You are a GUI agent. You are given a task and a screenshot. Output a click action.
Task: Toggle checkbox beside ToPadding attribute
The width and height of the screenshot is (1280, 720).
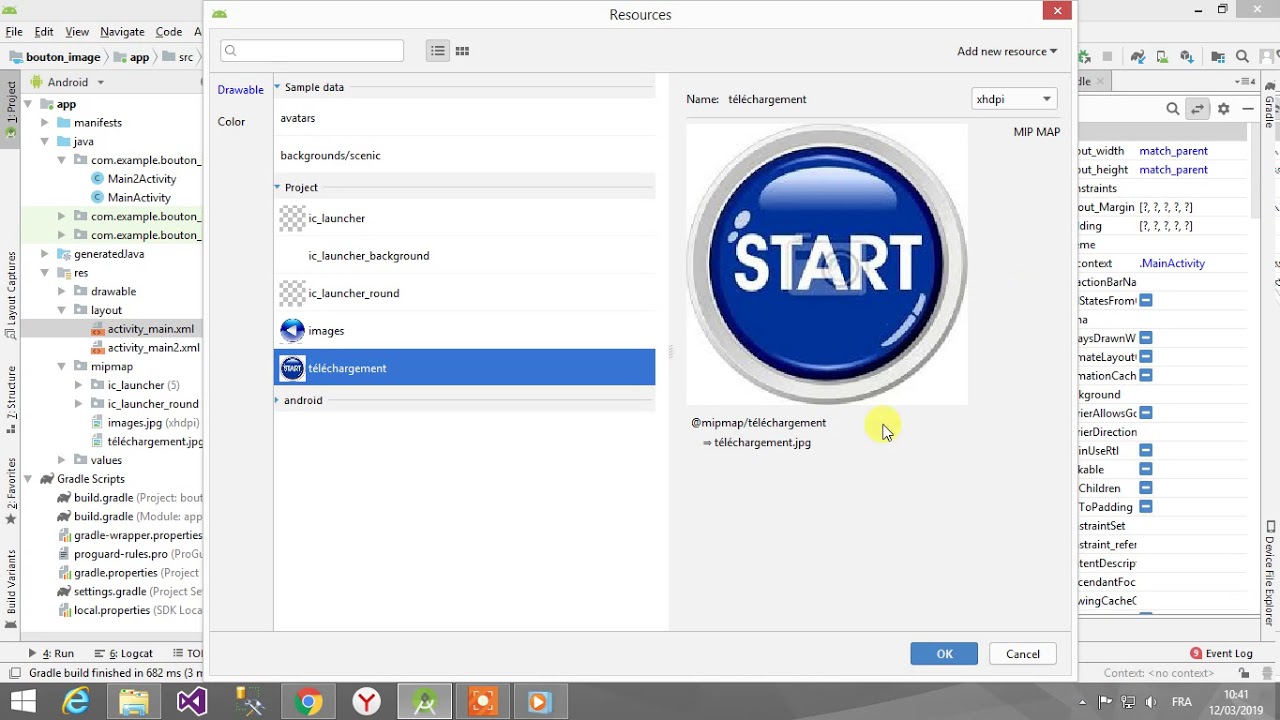click(1146, 507)
